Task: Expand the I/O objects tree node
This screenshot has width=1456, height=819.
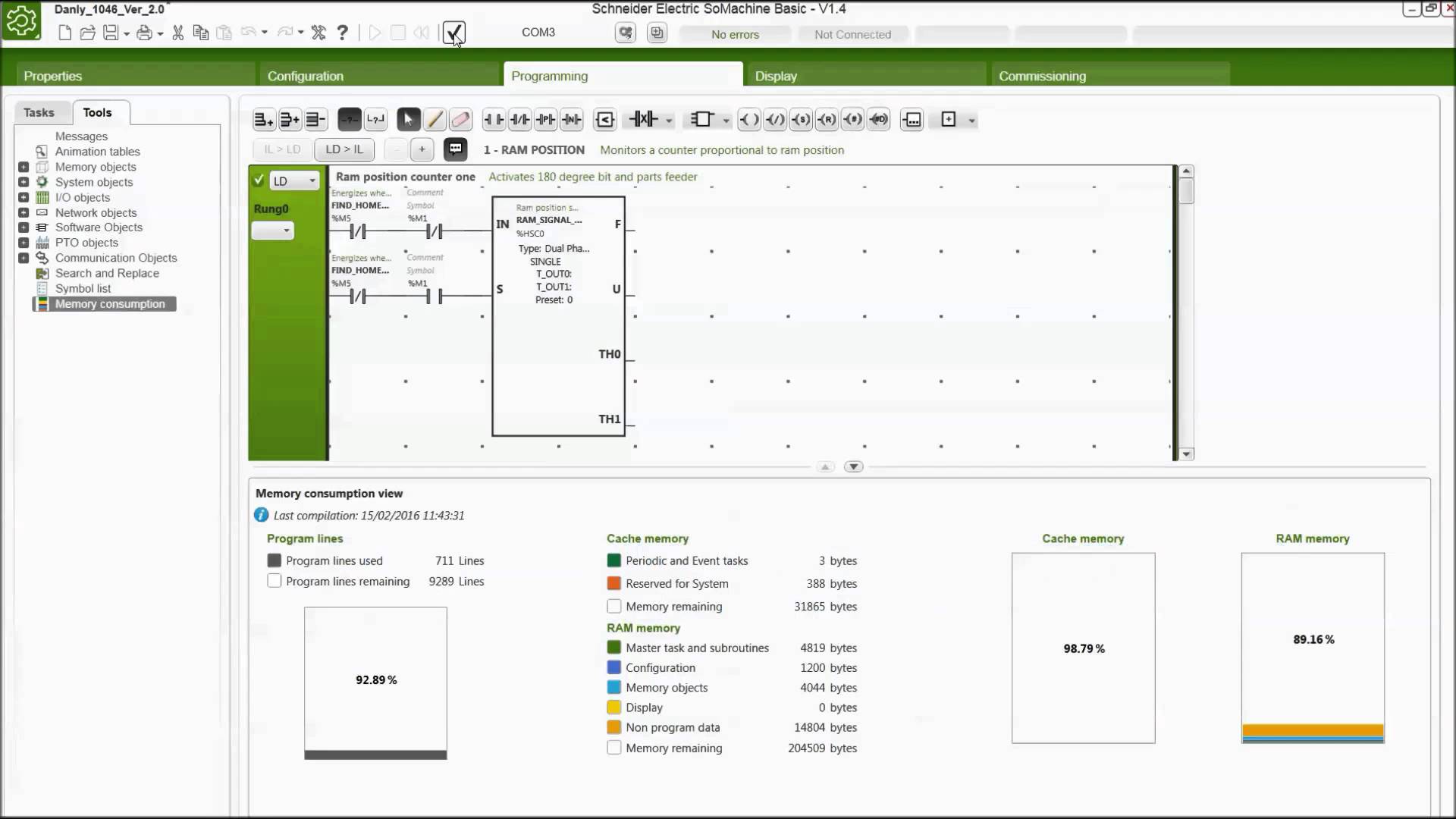Action: pos(24,197)
